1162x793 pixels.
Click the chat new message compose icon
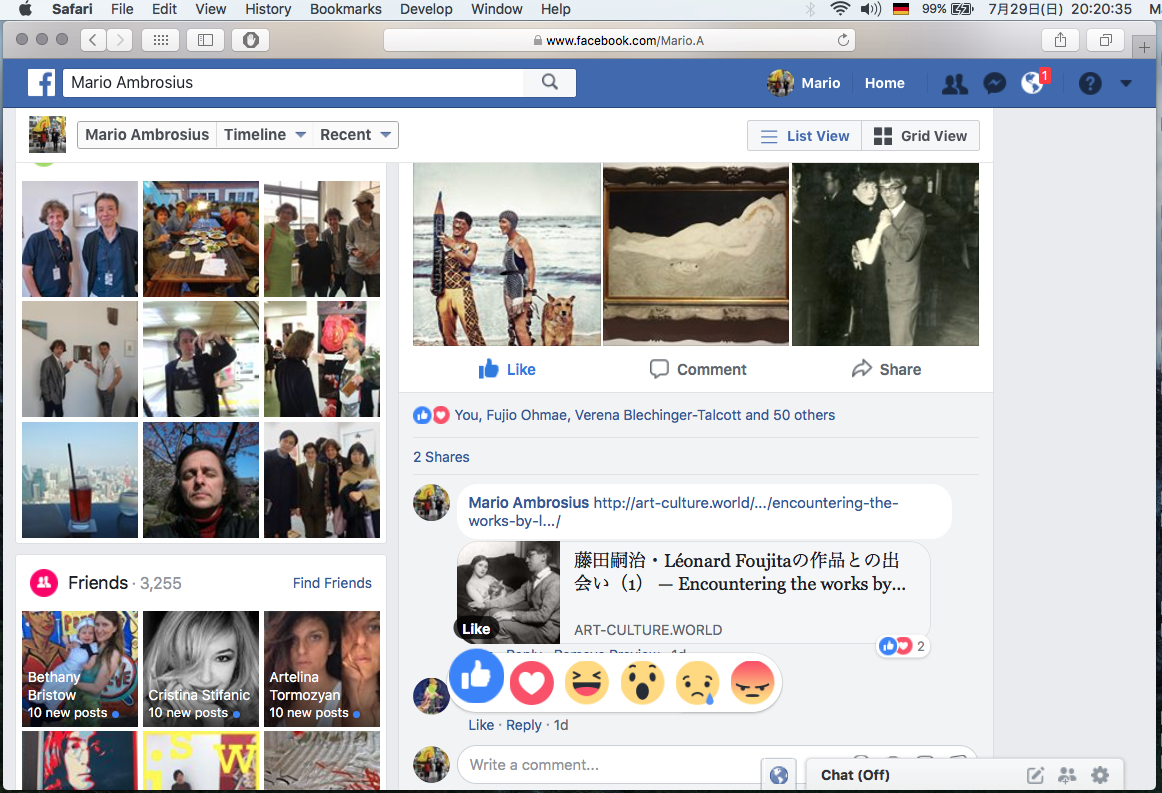[x=1035, y=775]
